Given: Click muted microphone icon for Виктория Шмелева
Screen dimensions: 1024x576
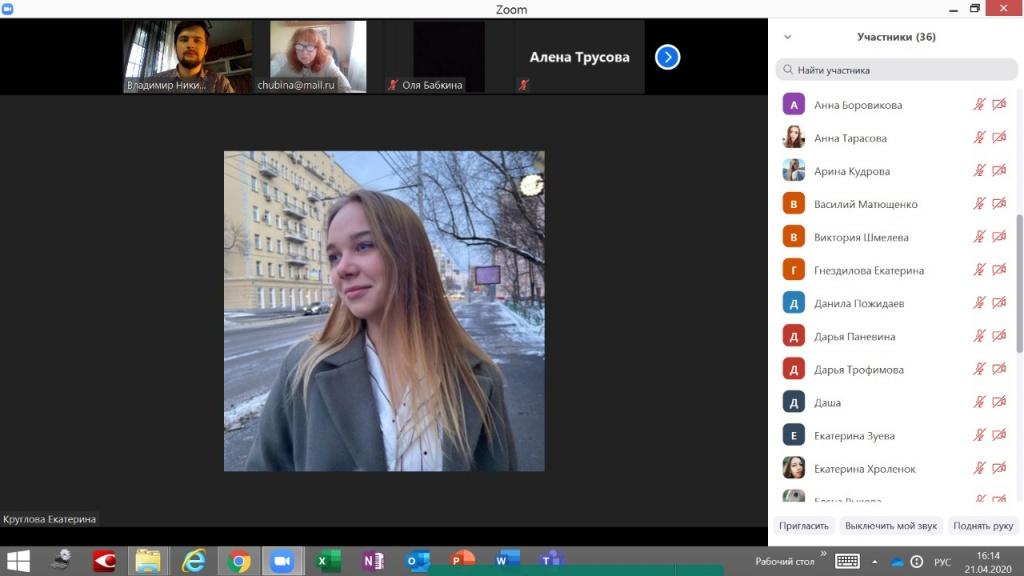Looking at the screenshot, I should pos(979,237).
